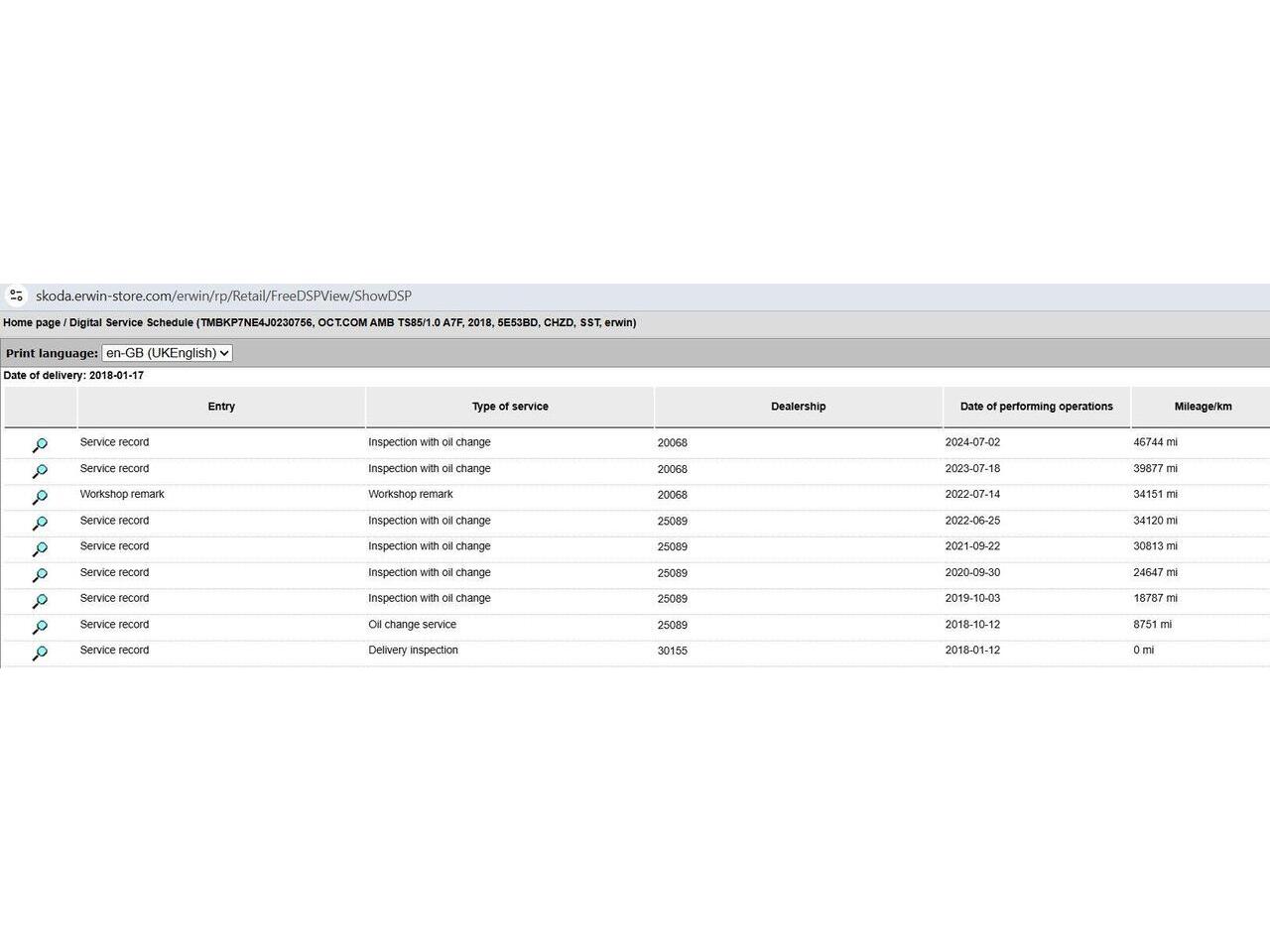Inspect the 2021-09-22 service record icon
Screen dimensions: 1270x952
40,548
